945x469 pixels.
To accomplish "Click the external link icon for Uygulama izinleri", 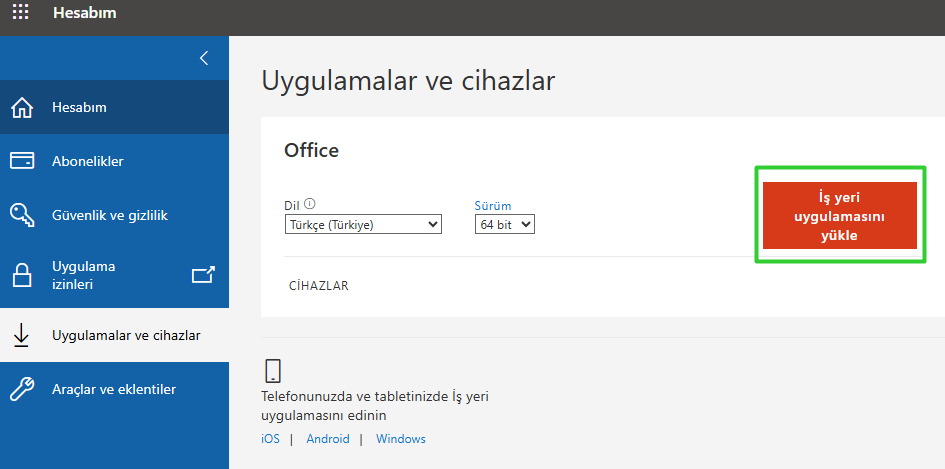I will point(203,275).
